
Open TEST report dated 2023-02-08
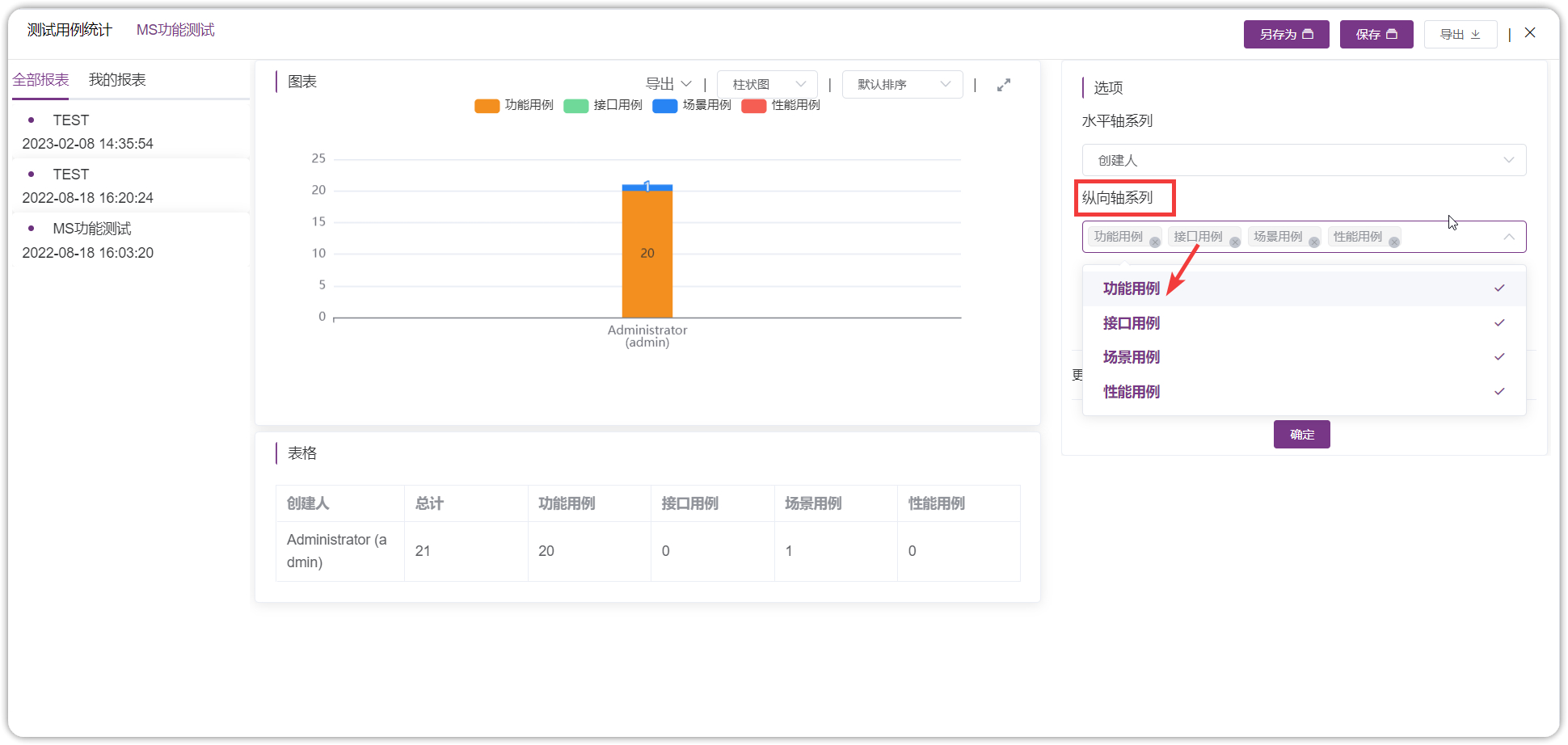point(130,132)
